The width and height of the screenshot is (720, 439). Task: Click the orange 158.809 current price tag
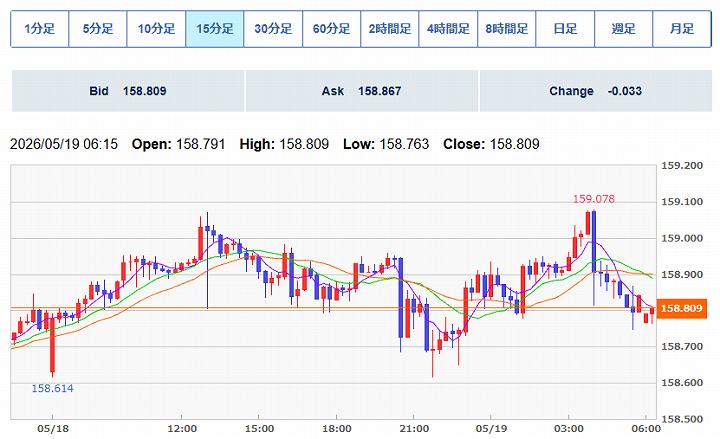click(681, 308)
